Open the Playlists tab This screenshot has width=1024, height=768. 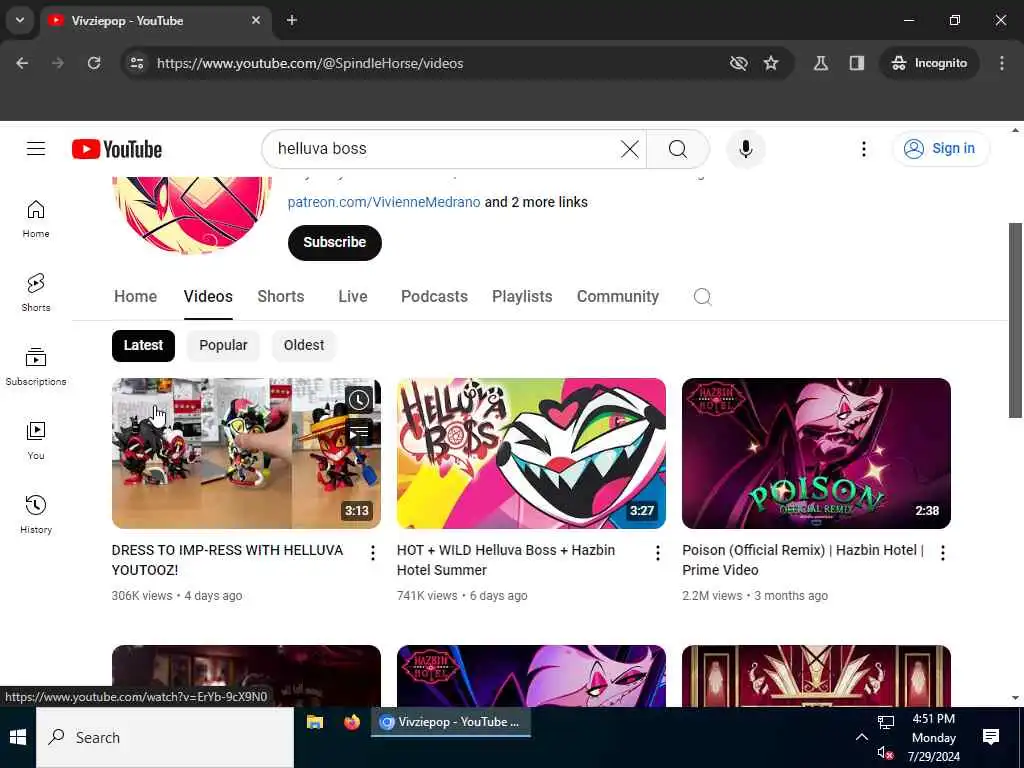tap(522, 296)
